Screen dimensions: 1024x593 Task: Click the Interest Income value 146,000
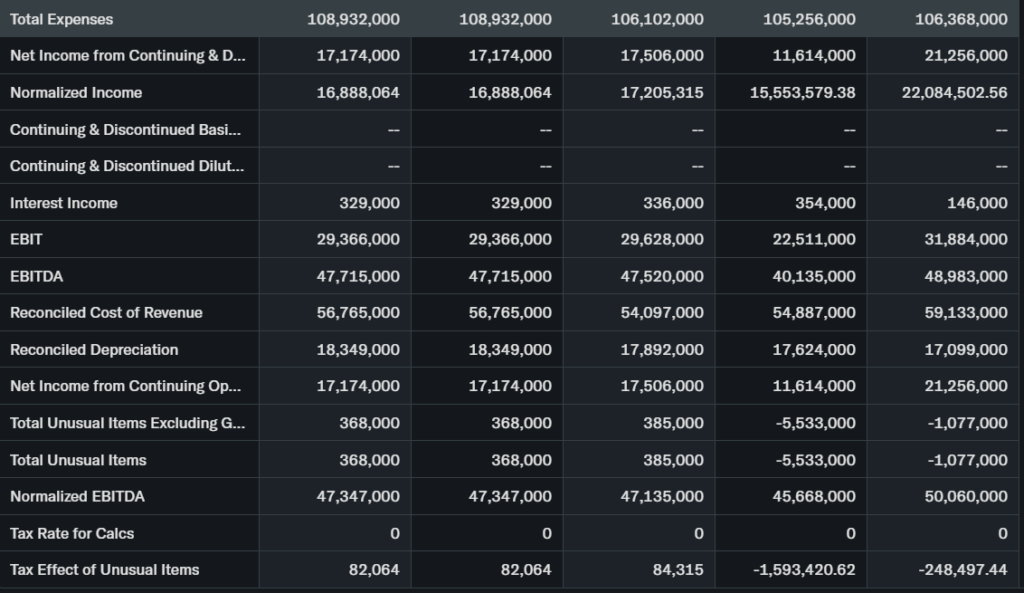point(977,203)
